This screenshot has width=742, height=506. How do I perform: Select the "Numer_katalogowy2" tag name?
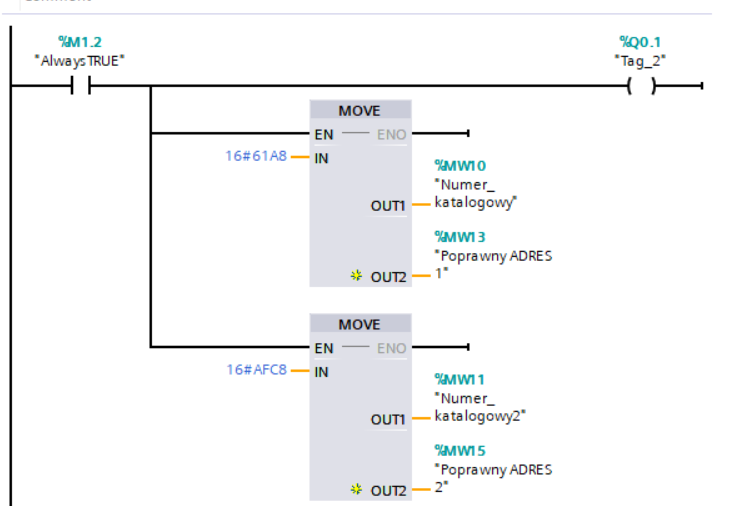[x=480, y=406]
